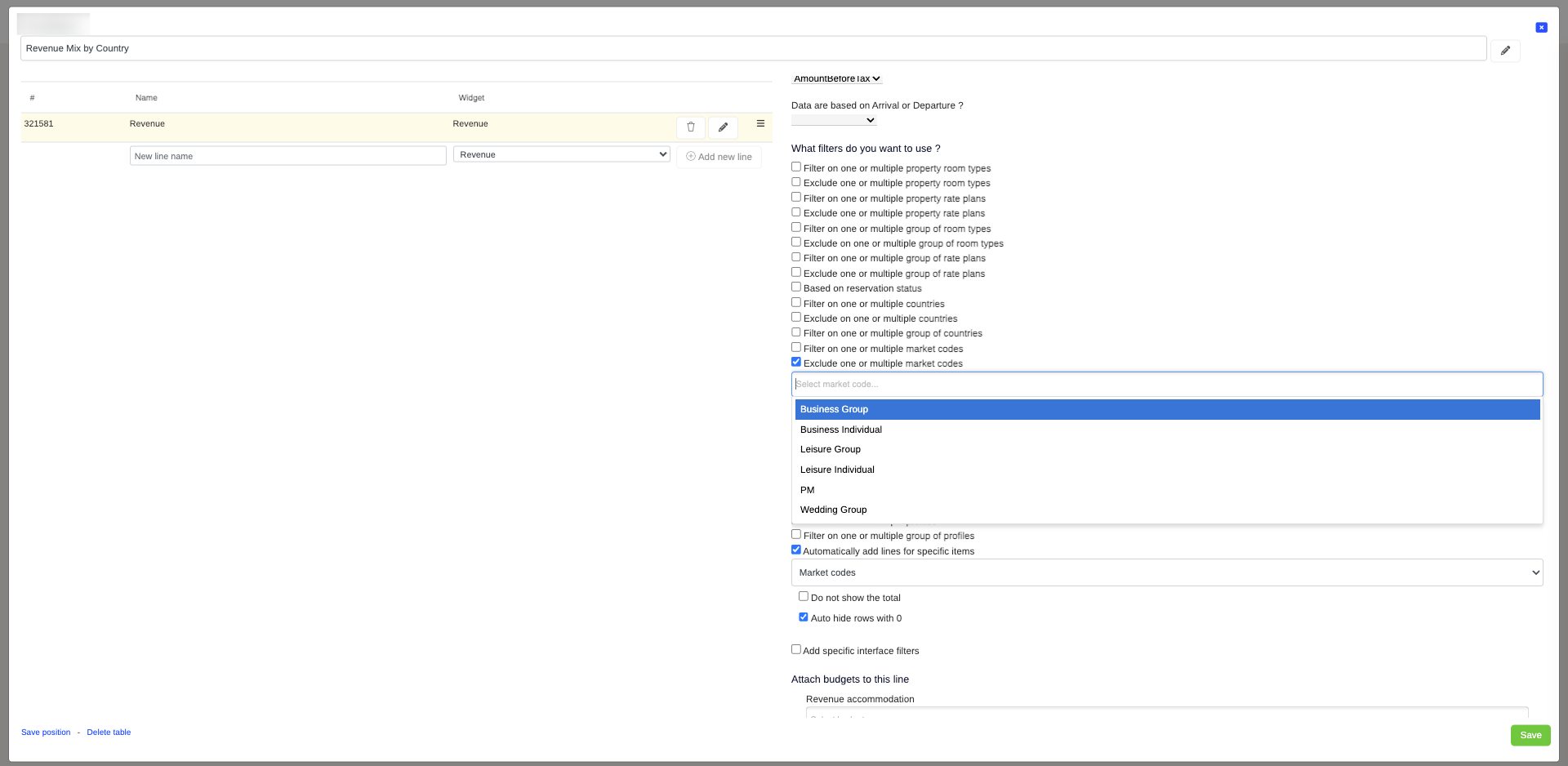Click the Save position link
The width and height of the screenshot is (1568, 766).
click(x=46, y=733)
